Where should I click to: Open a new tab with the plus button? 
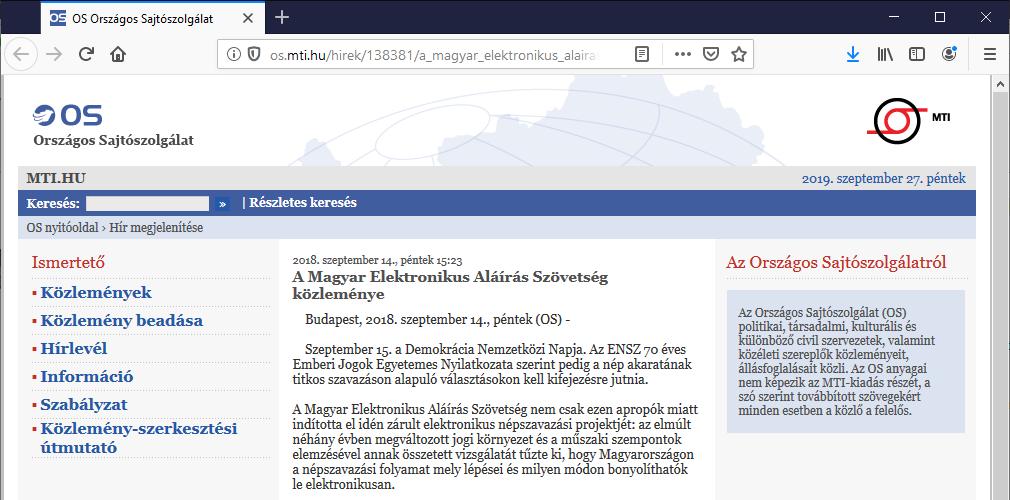[281, 17]
